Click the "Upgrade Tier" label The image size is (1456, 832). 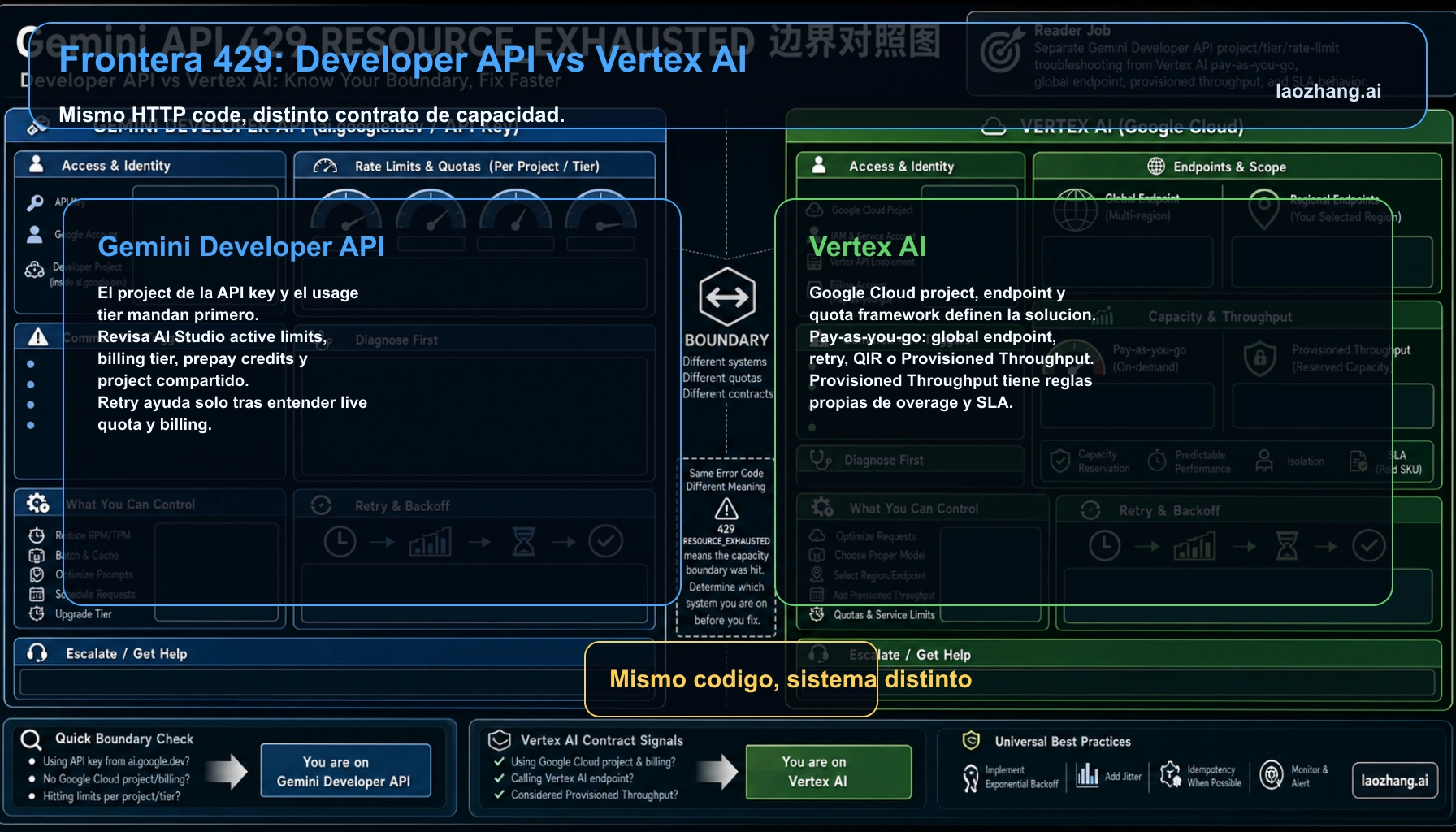click(84, 614)
